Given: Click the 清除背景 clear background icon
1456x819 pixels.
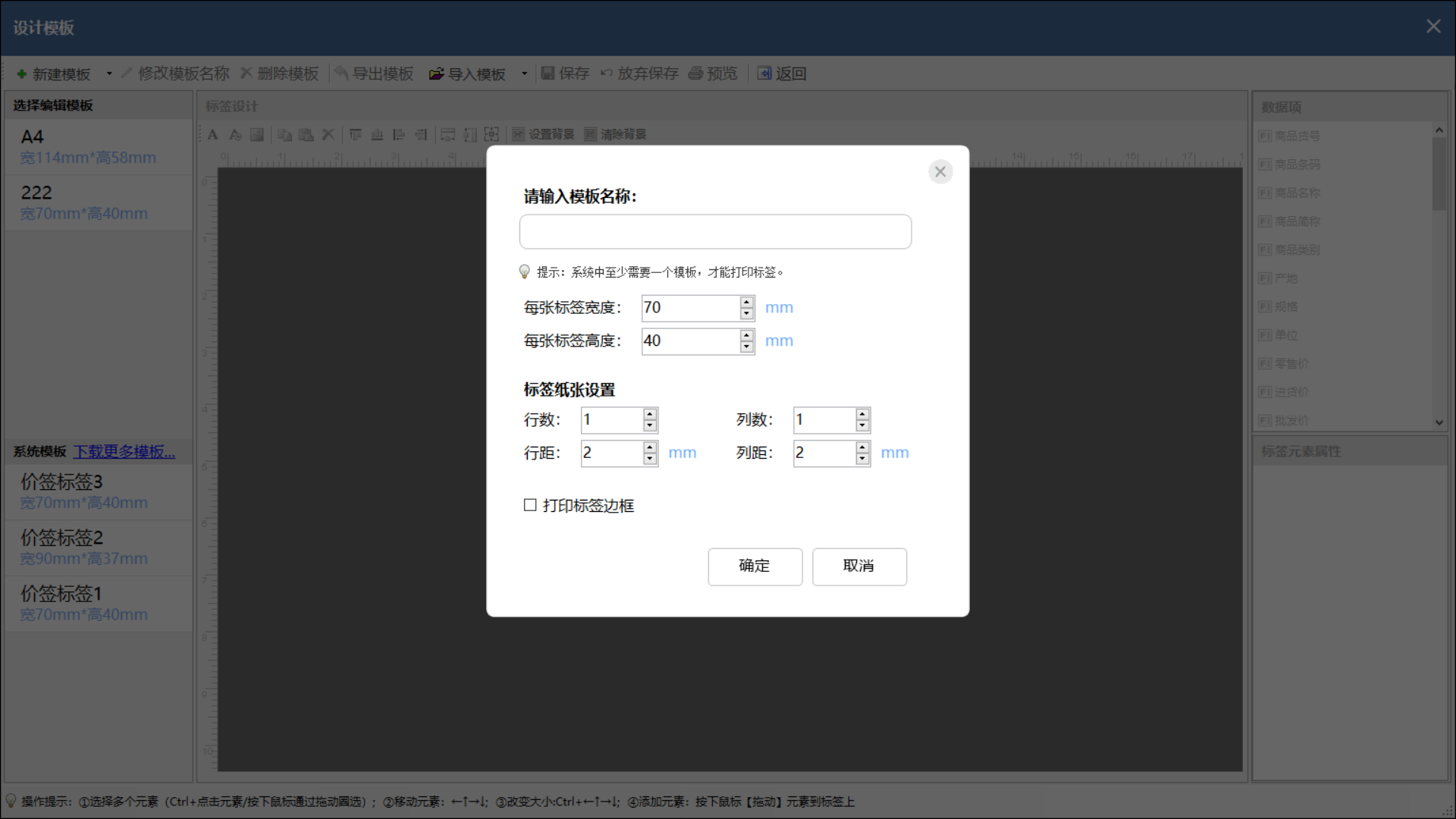Looking at the screenshot, I should [x=592, y=134].
